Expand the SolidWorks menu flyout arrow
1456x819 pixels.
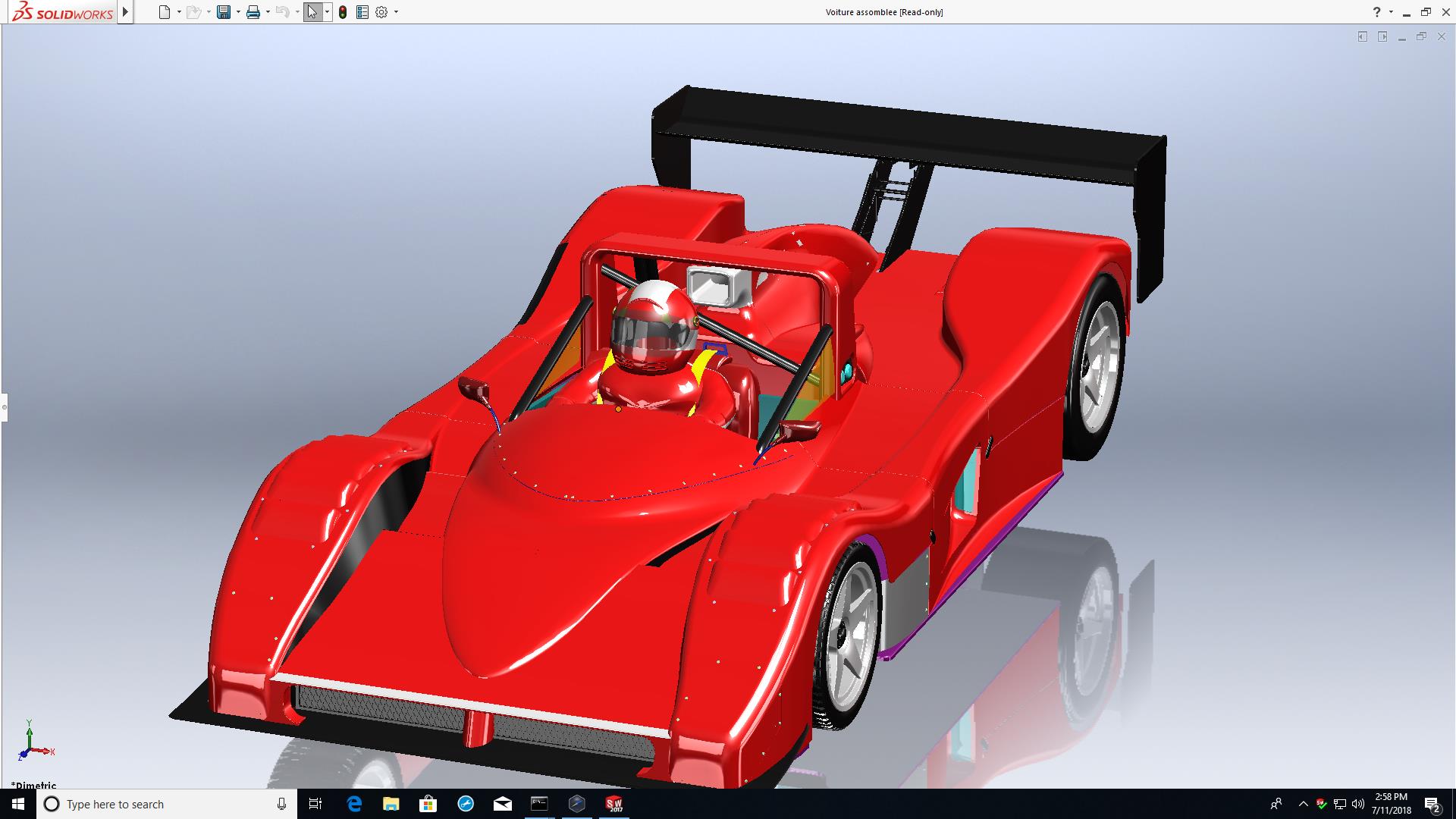tap(126, 12)
